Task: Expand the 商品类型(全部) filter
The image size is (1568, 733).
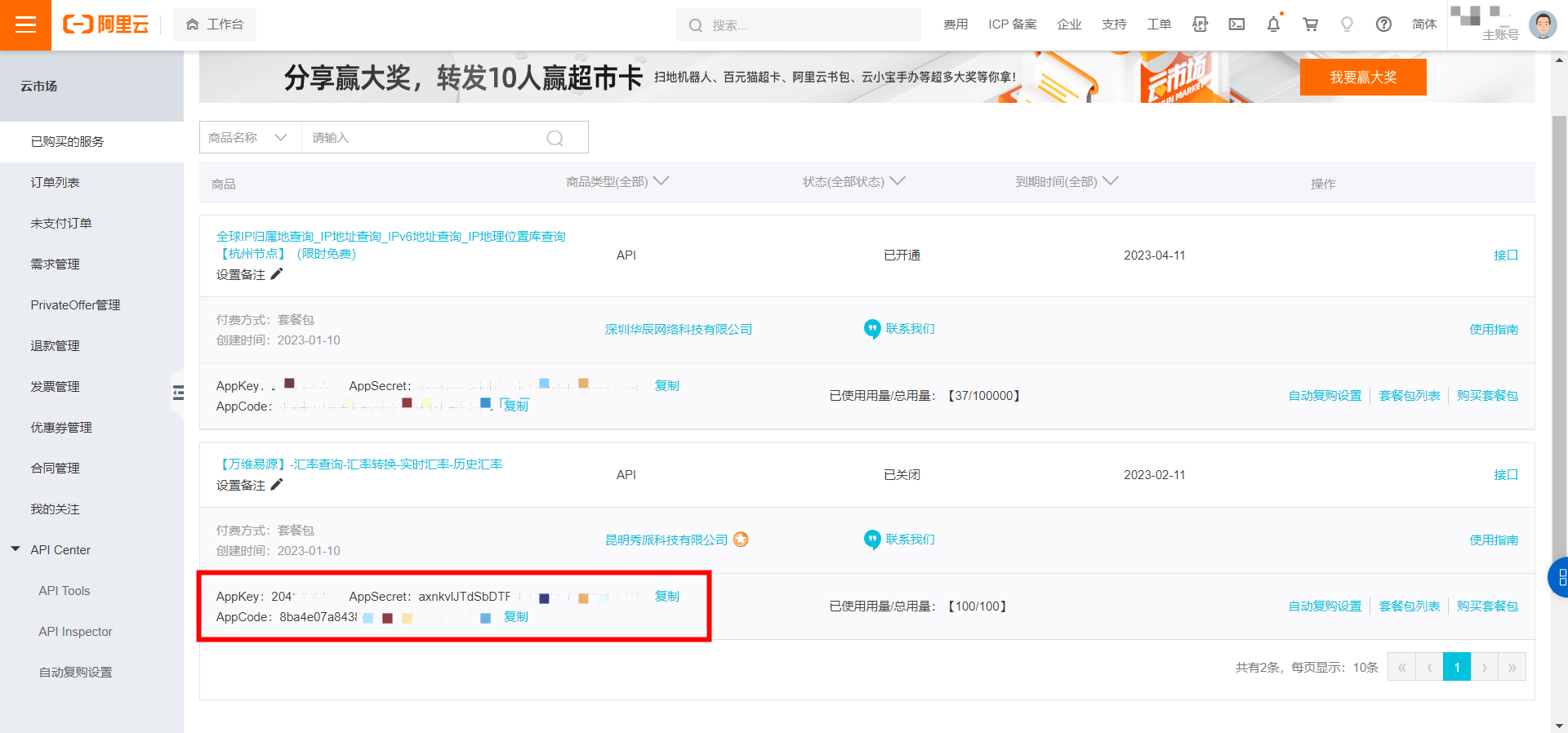Action: point(617,181)
